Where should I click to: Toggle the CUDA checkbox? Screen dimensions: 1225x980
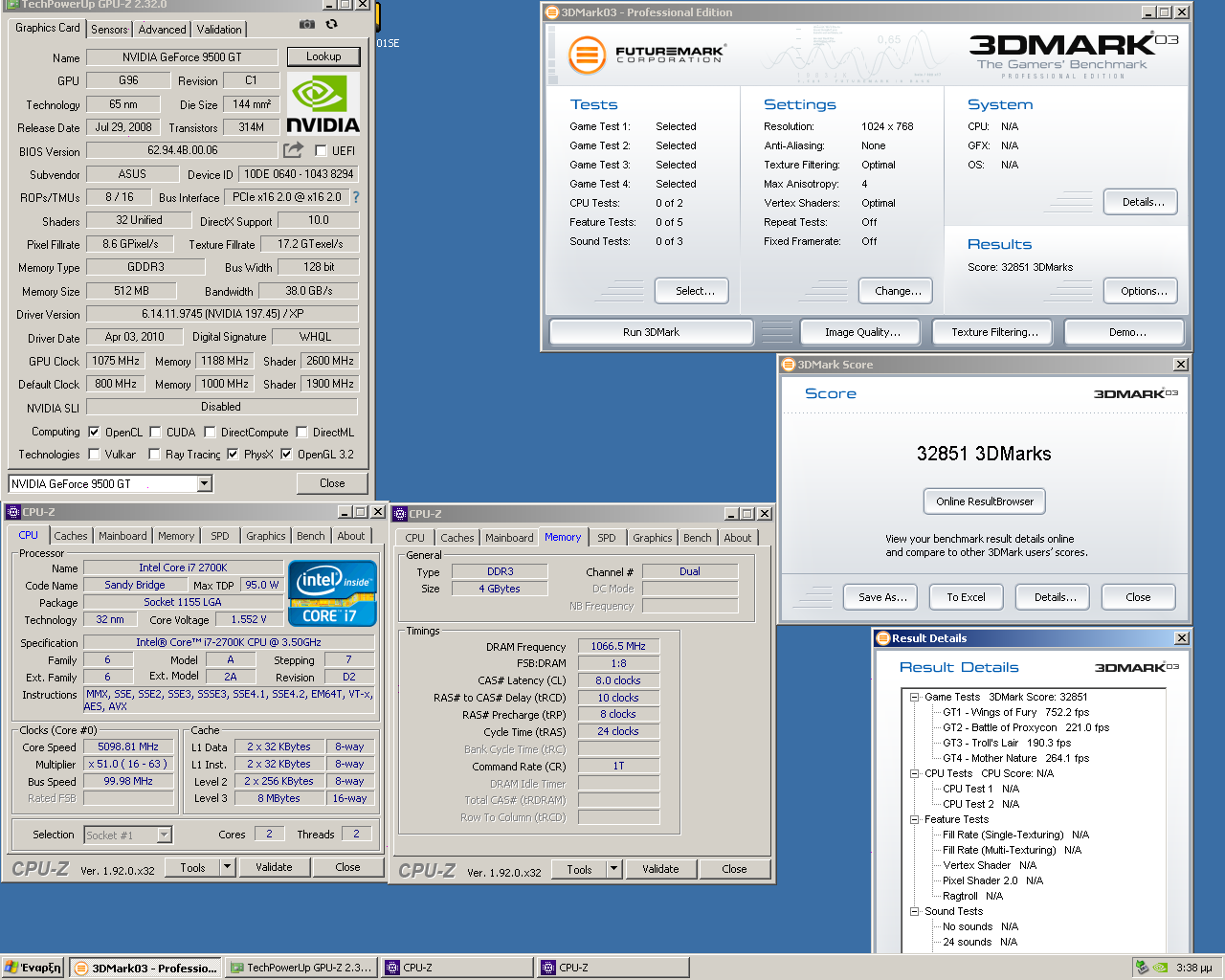point(155,433)
